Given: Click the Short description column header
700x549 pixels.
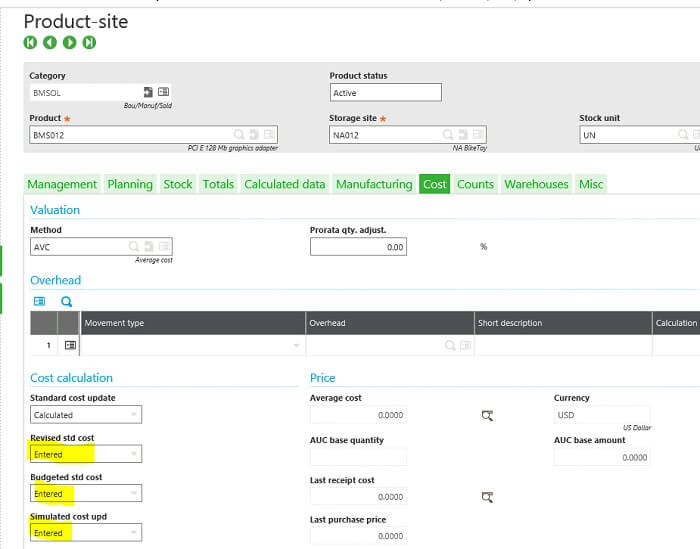Looking at the screenshot, I should [563, 323].
